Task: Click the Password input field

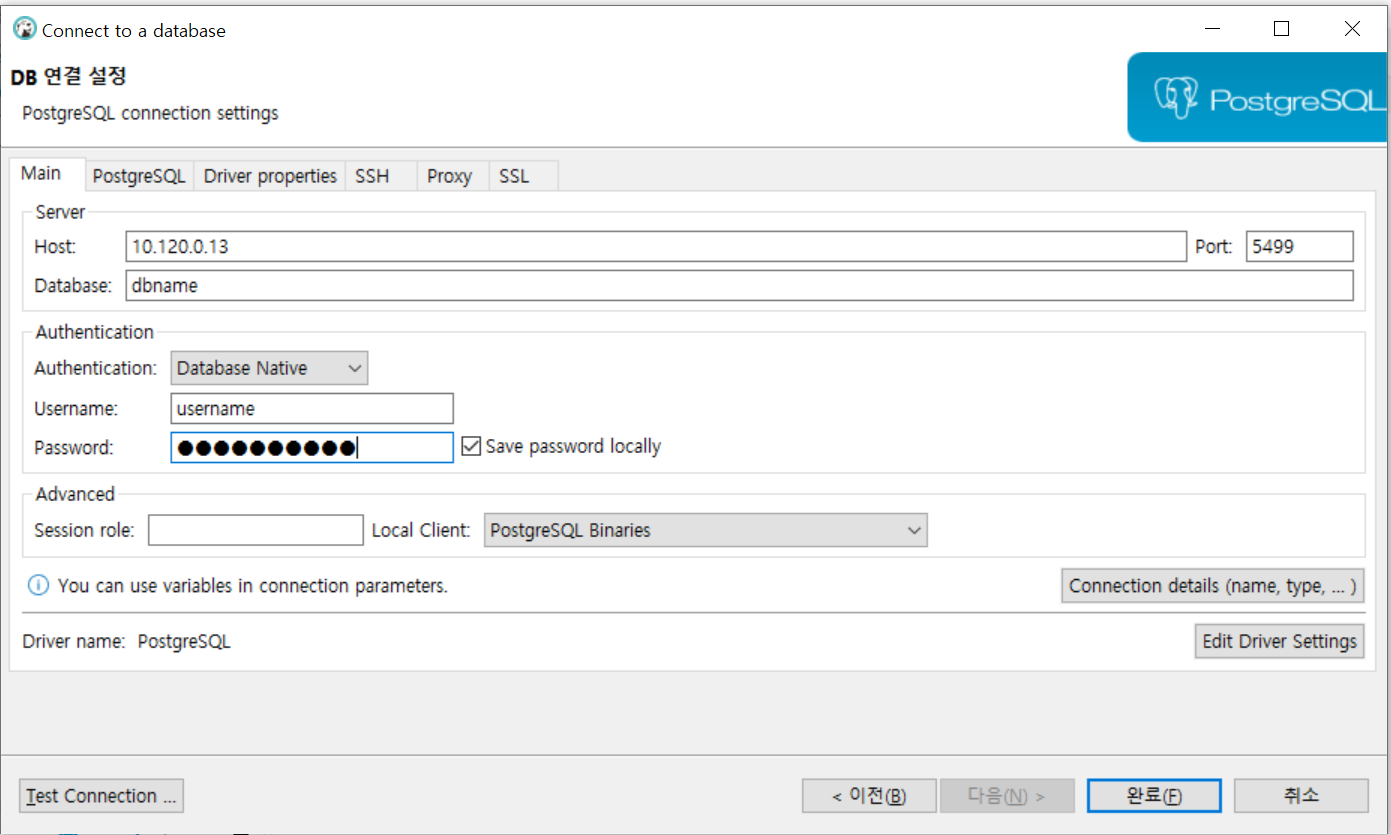Action: [312, 447]
